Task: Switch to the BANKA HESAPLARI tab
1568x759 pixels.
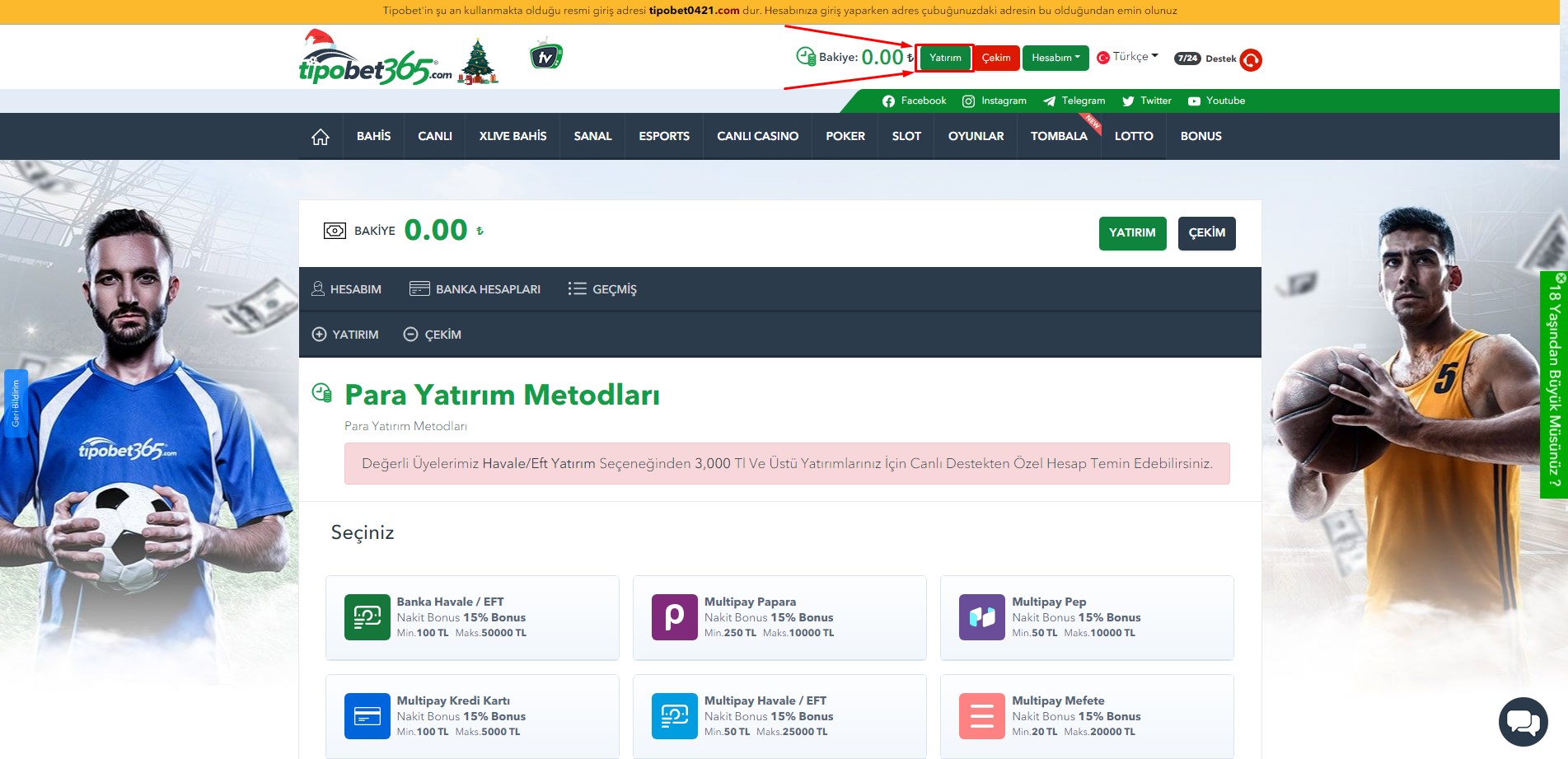Action: pyautogui.click(x=475, y=289)
